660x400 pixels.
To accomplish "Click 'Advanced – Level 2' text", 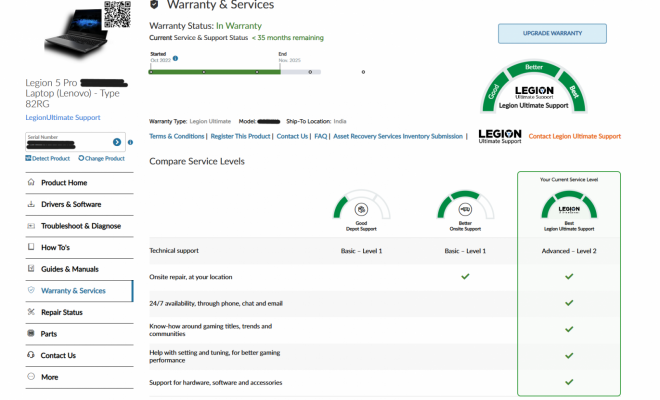I will [x=569, y=251].
